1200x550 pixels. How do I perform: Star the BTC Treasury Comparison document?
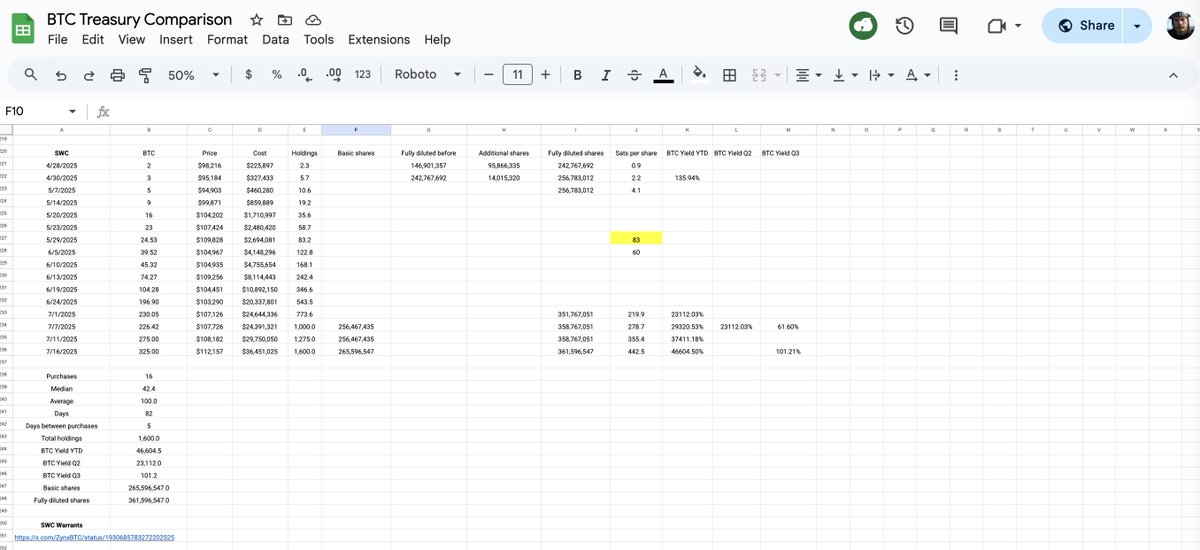257,20
